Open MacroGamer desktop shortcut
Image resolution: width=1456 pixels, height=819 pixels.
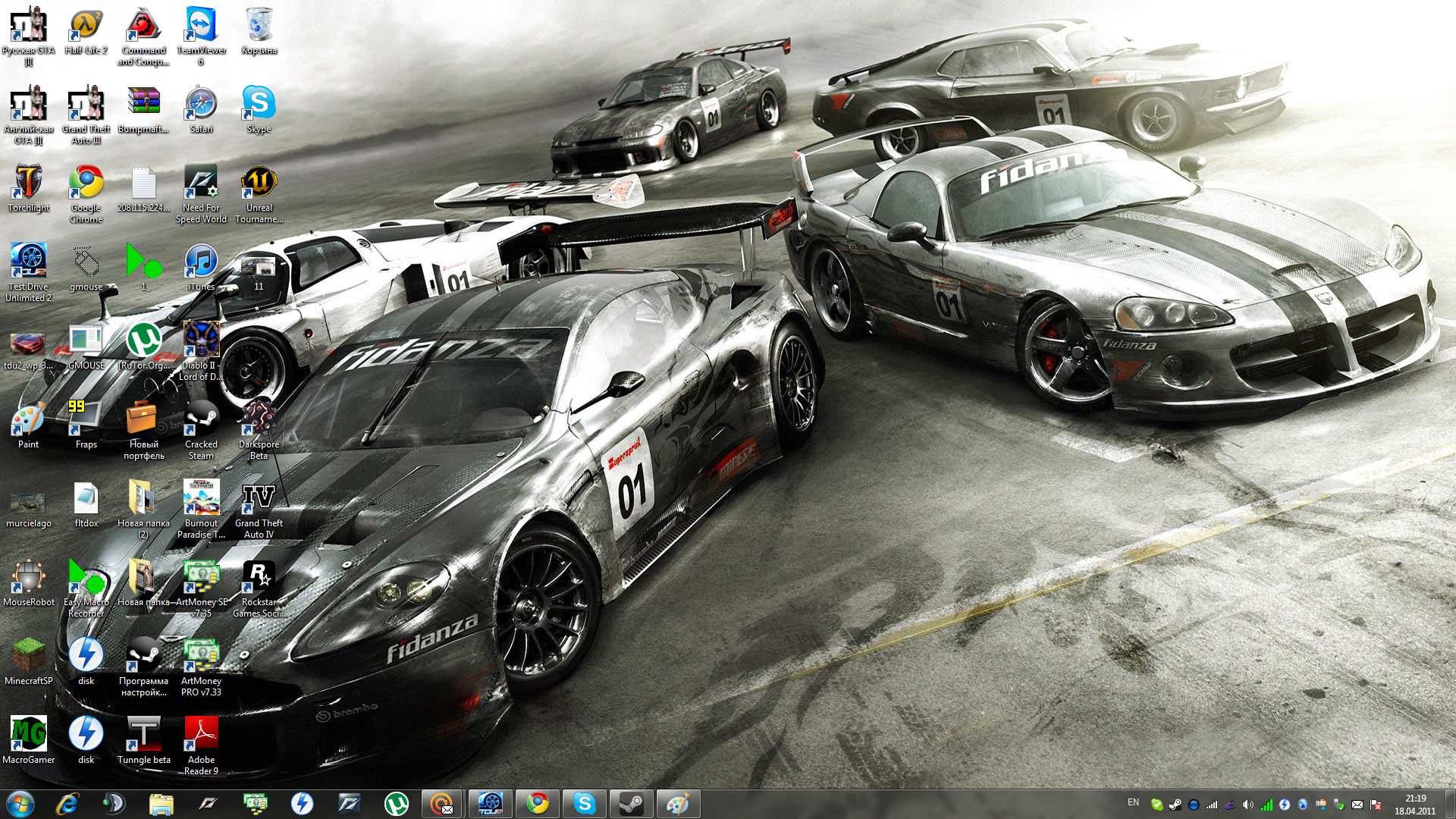click(x=28, y=742)
